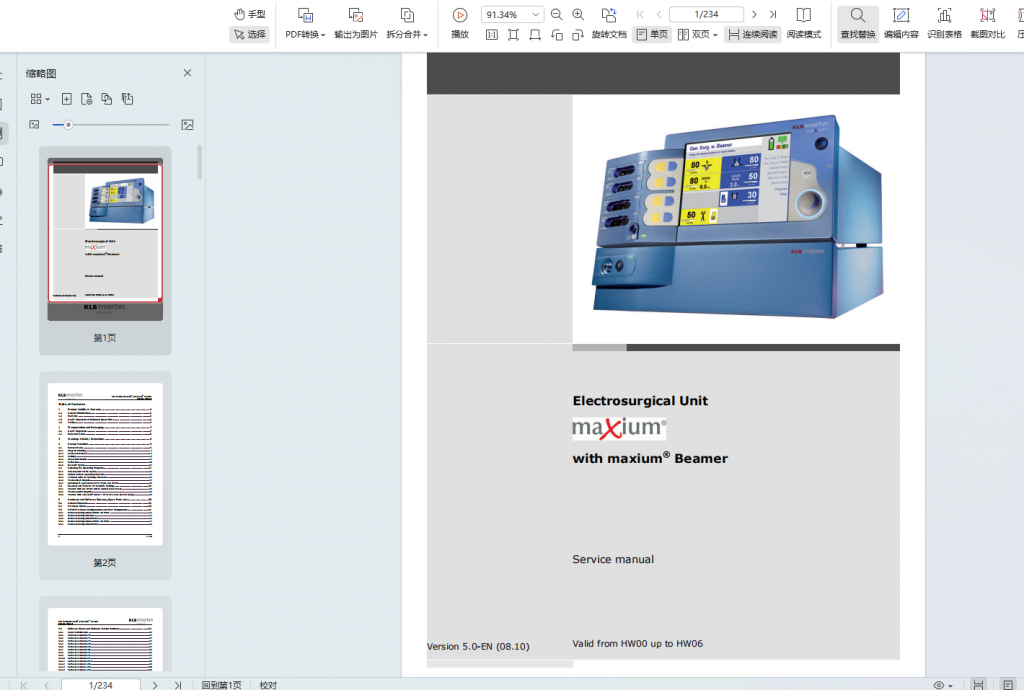Image resolution: width=1024 pixels, height=690 pixels.
Task: Click the maxium logo on the page
Action: tap(619, 428)
